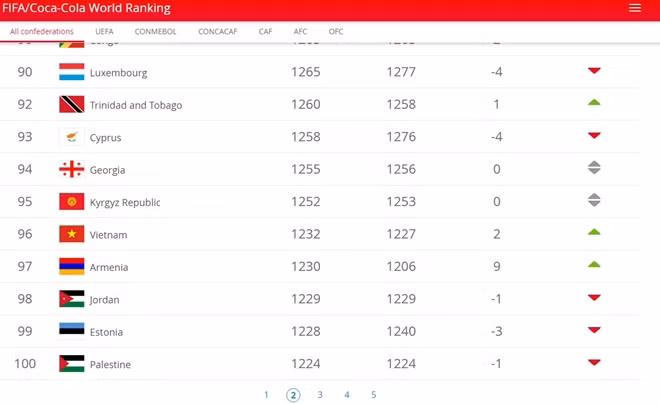Select the current page 2 indicator
The image size is (660, 404).
pyautogui.click(x=293, y=395)
